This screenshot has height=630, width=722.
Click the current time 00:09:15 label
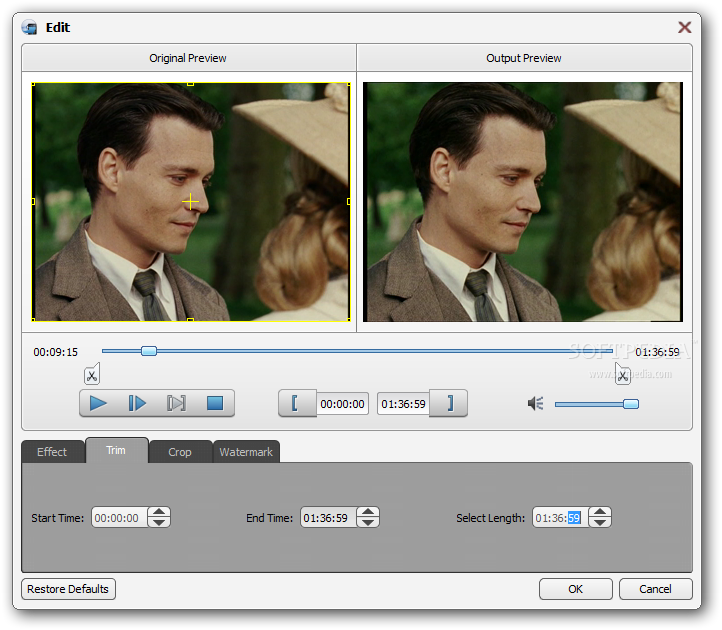point(56,352)
